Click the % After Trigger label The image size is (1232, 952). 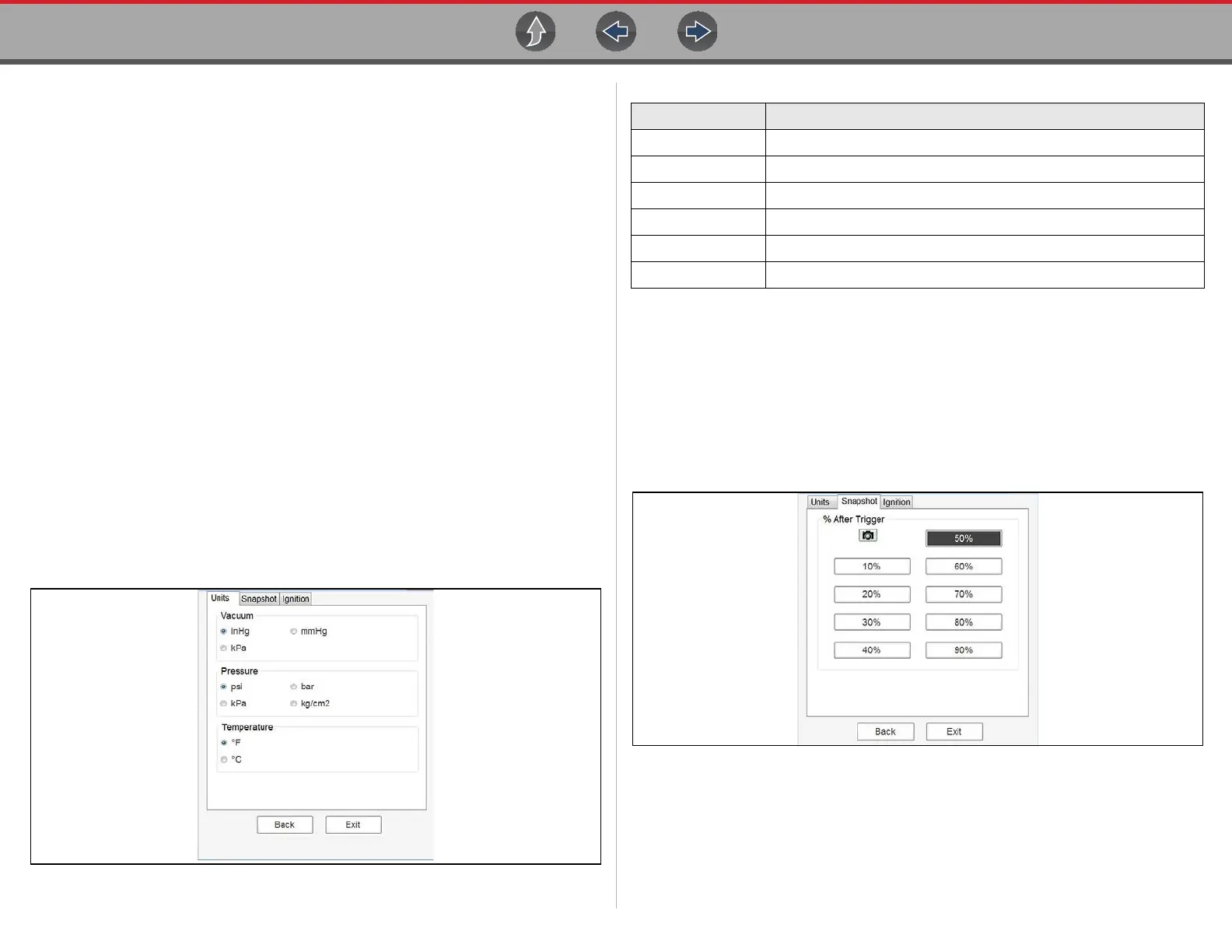854,520
